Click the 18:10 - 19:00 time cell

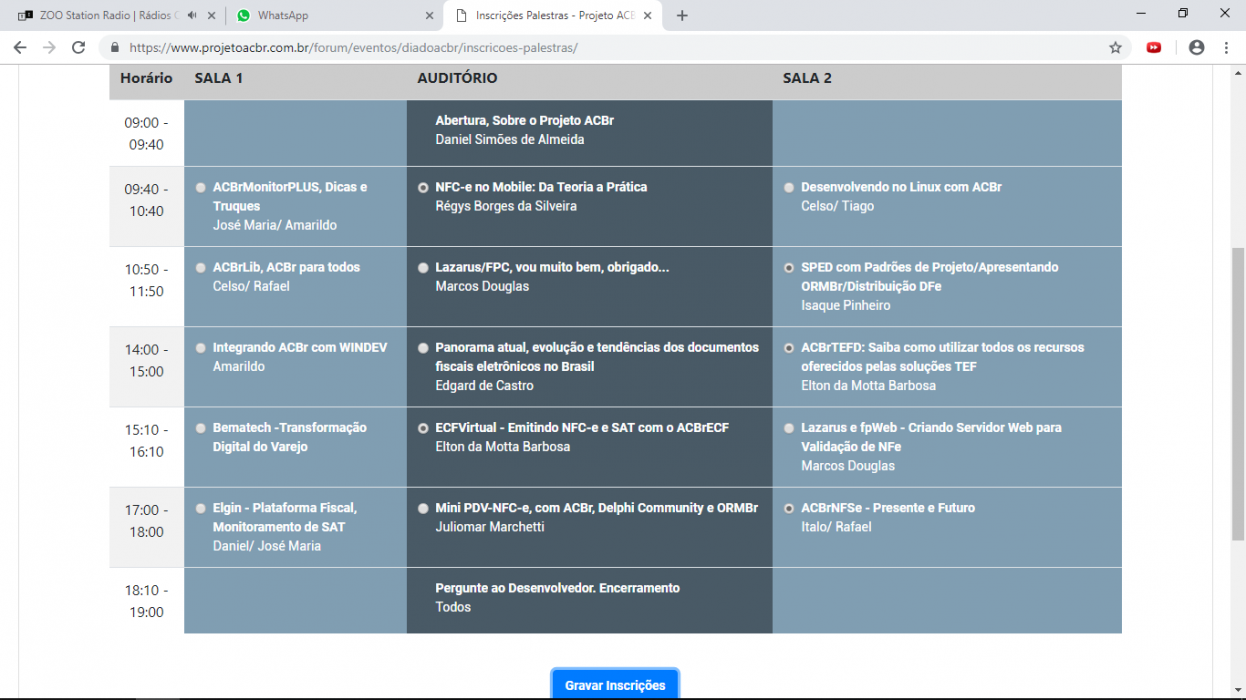pos(146,600)
